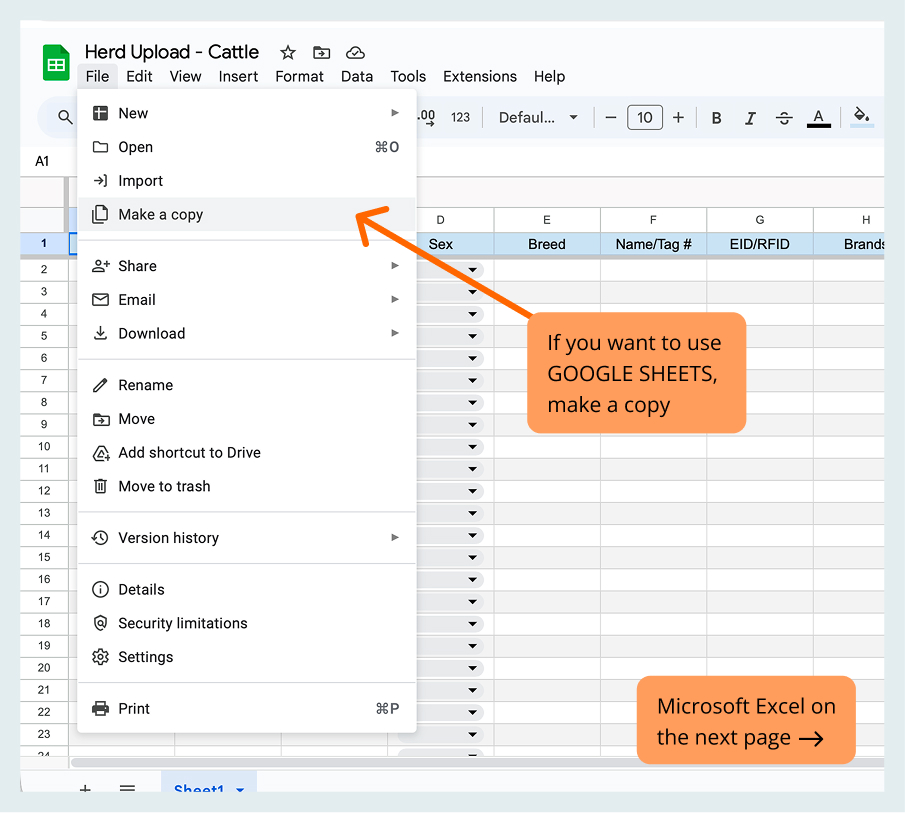The height and width of the screenshot is (813, 905).
Task: Open the Default font dropdown
Action: [x=538, y=118]
